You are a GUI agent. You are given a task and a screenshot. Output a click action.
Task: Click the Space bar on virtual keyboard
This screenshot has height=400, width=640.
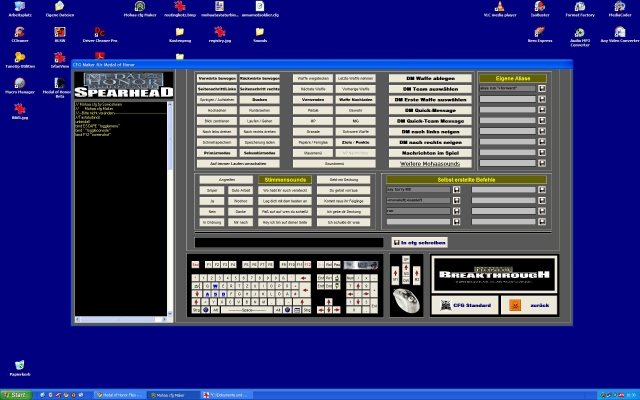coord(247,310)
